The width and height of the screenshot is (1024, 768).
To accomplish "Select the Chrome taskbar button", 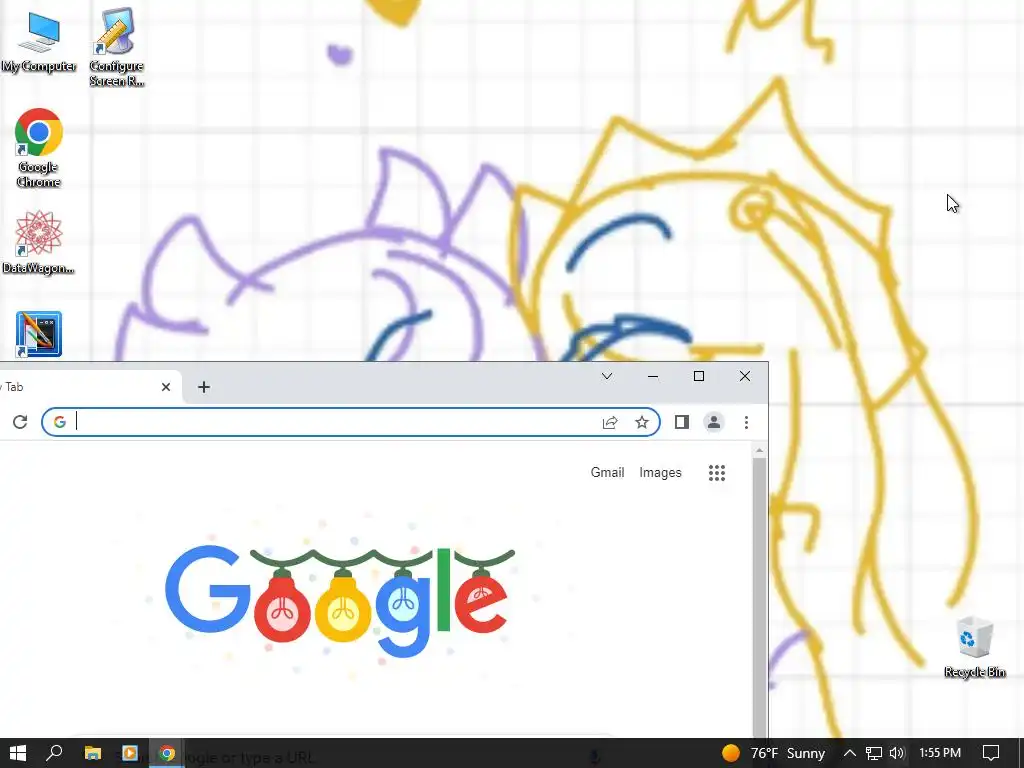I will click(x=167, y=754).
